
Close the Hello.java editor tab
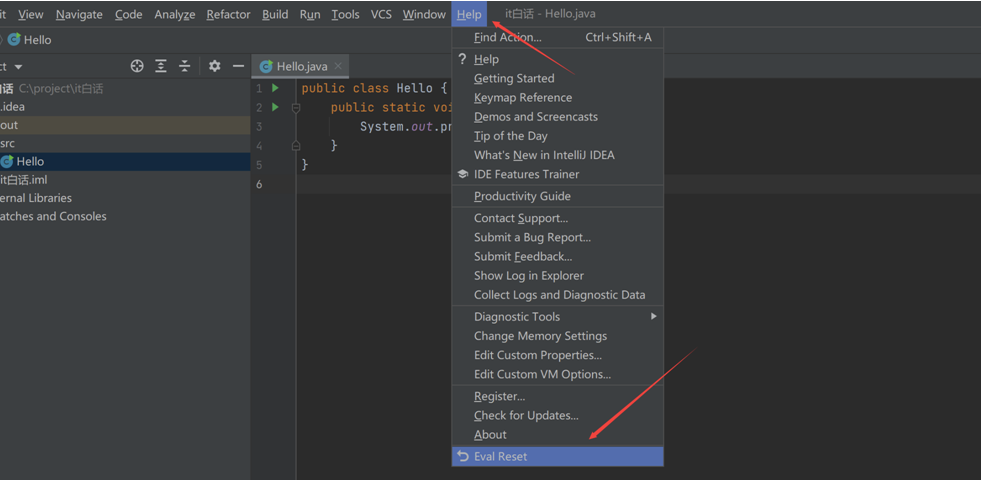(x=338, y=66)
